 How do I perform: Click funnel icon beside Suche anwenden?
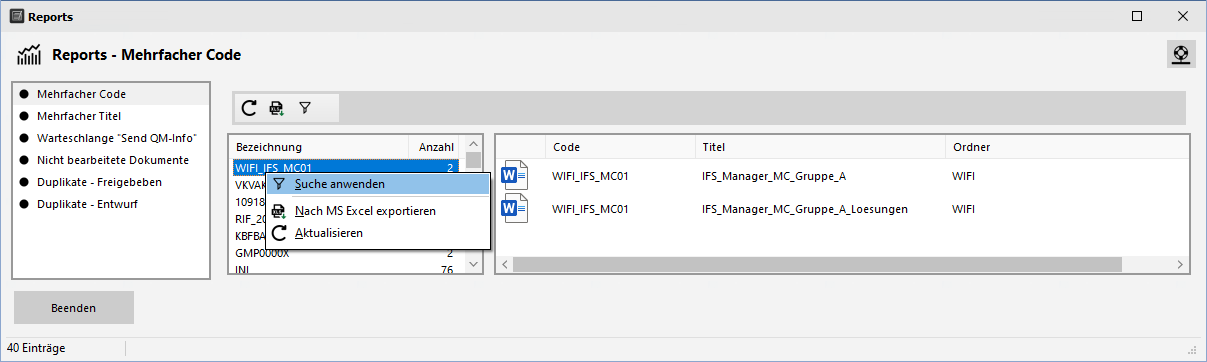279,184
